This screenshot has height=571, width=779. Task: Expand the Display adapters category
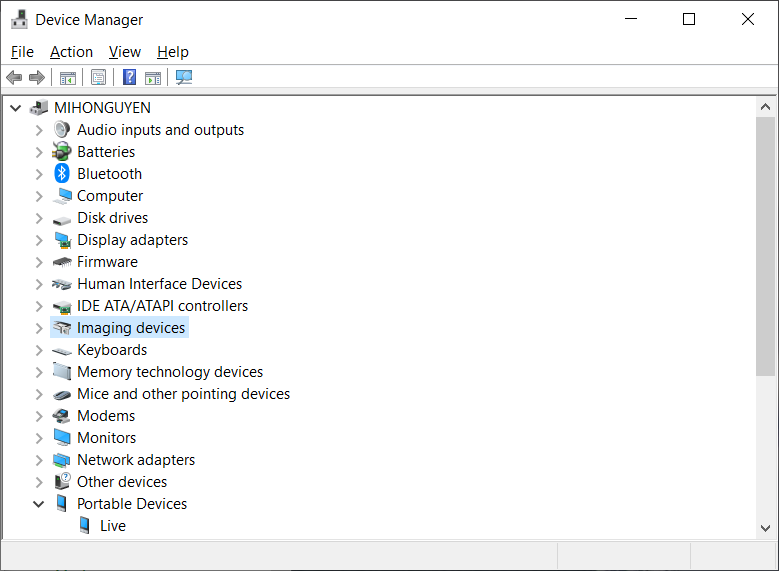pos(39,240)
